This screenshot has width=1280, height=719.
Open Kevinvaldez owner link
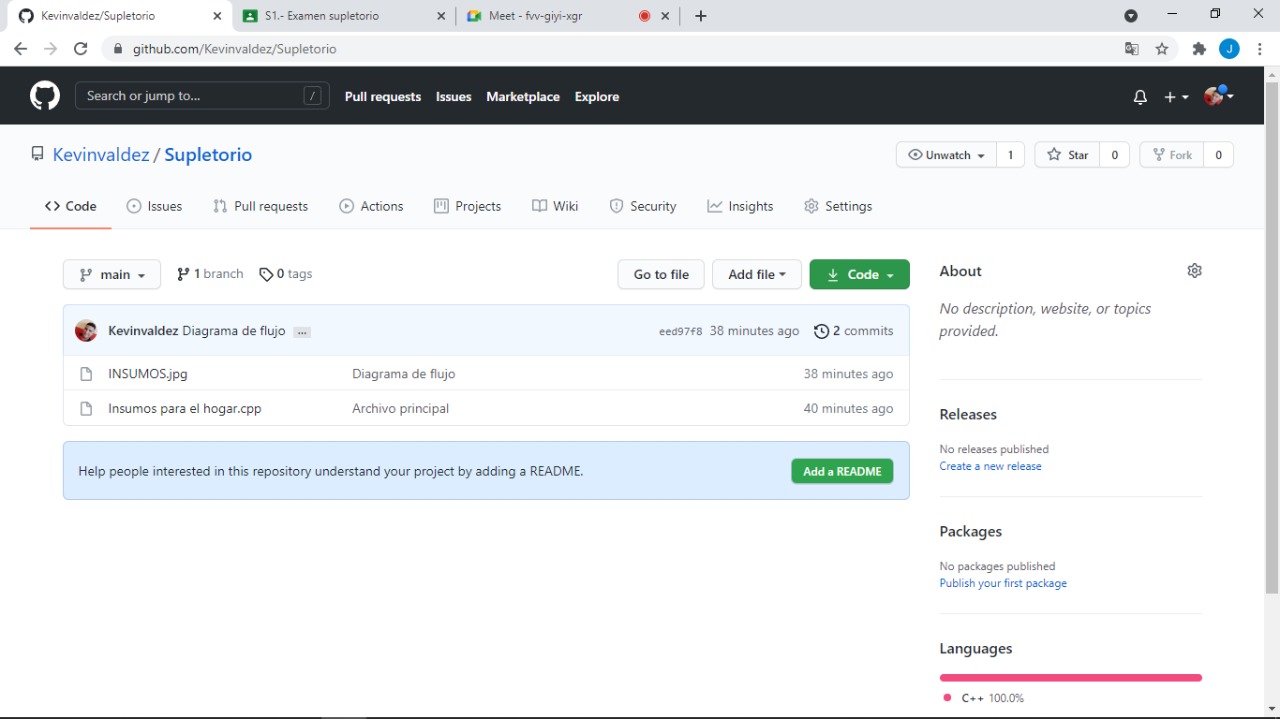pyautogui.click(x=100, y=155)
